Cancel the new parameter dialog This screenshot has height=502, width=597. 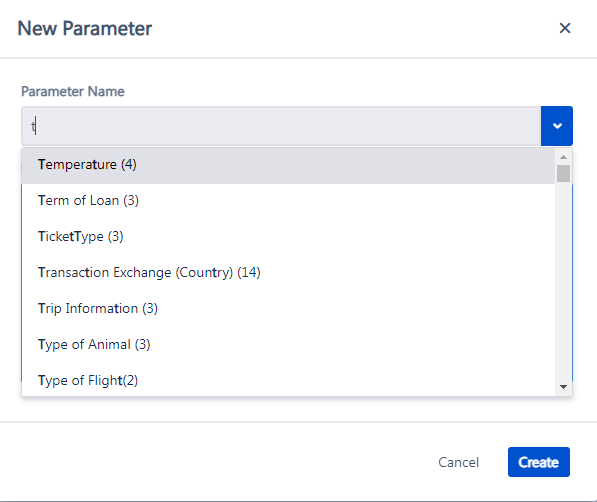(458, 462)
